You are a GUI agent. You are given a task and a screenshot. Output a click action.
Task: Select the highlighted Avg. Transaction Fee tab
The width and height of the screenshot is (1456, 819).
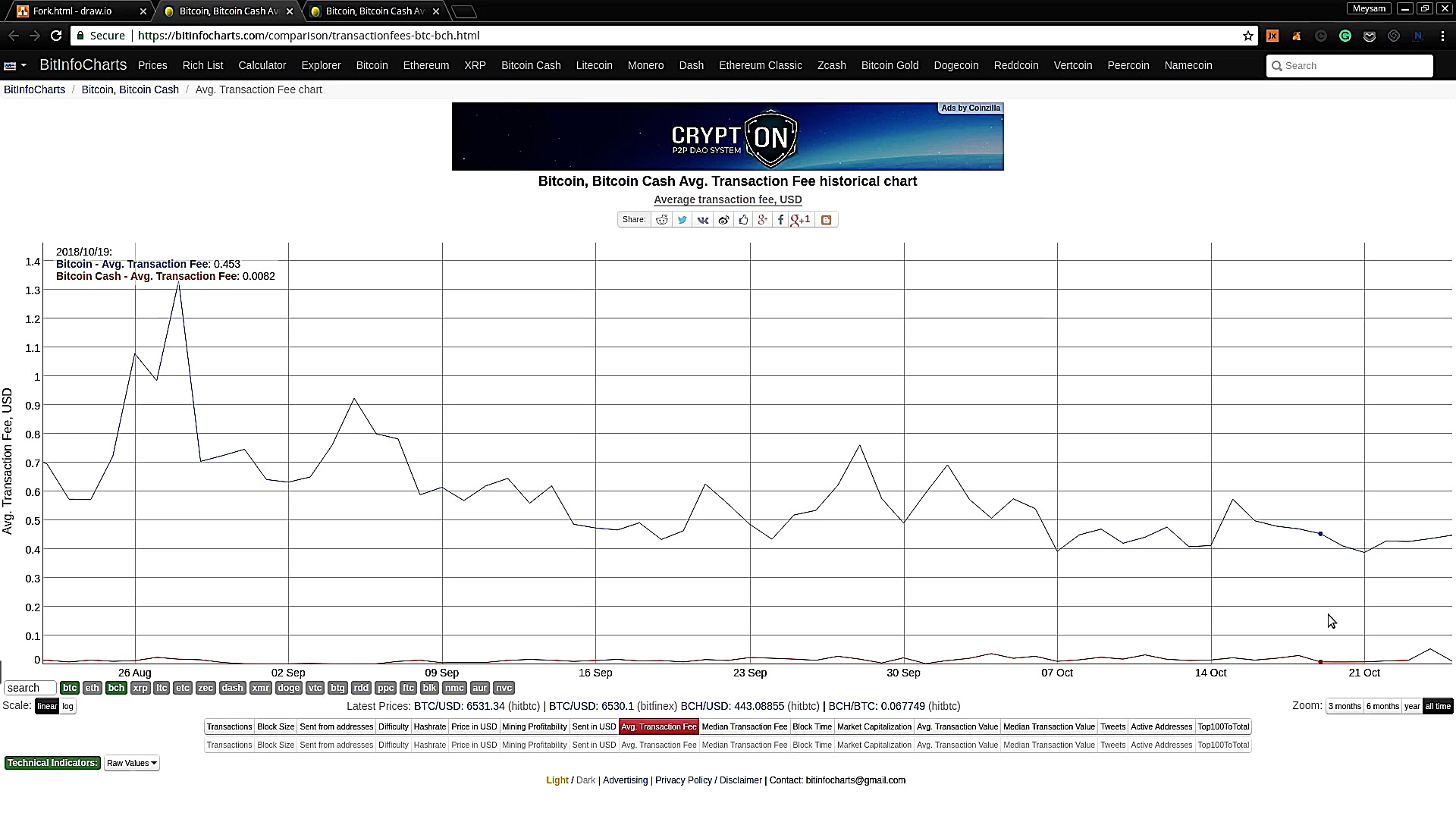tap(659, 727)
